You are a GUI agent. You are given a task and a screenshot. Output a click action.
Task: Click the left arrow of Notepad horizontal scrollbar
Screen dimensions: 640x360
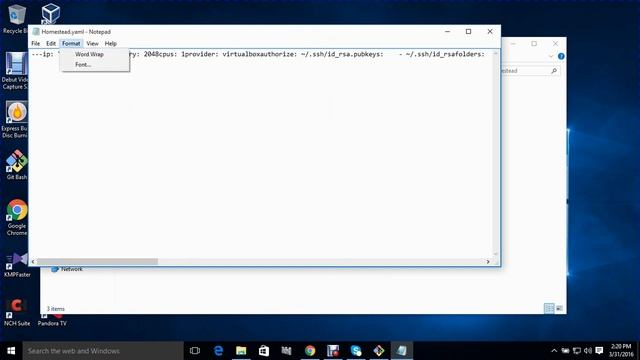(33, 262)
